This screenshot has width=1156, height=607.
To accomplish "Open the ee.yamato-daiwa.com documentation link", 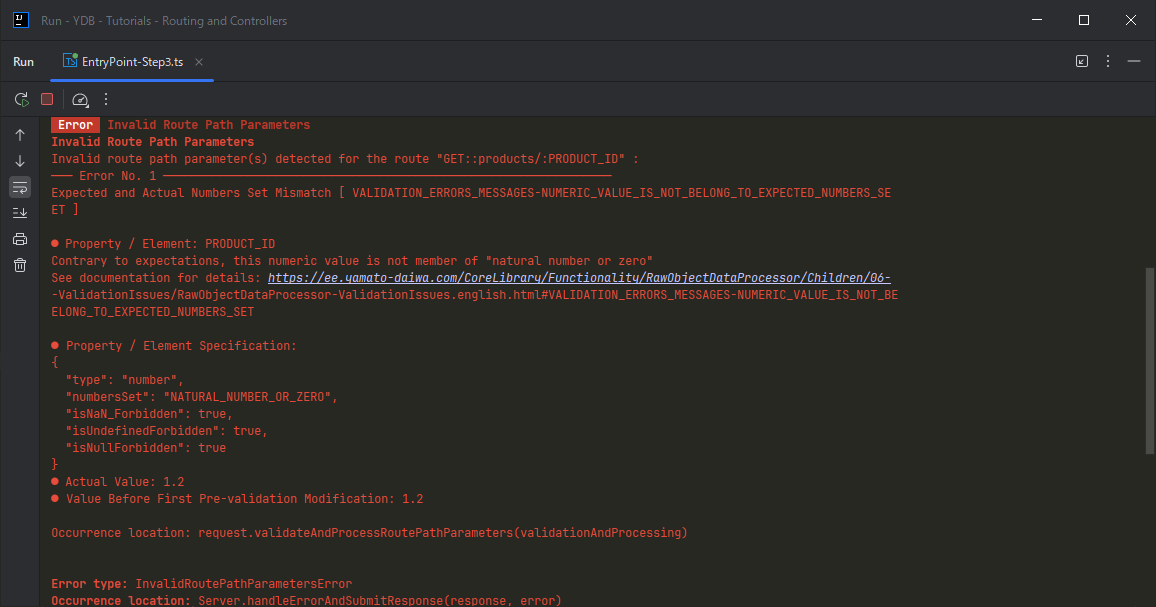I will (x=579, y=278).
